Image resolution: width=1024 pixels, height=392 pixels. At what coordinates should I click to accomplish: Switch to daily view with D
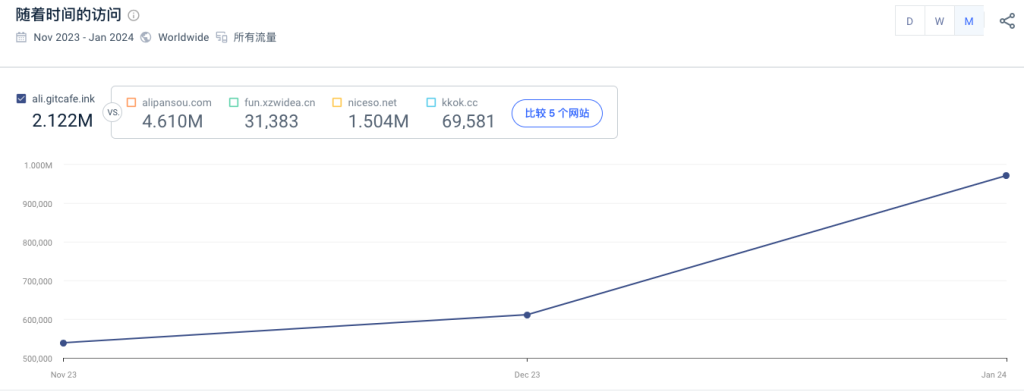(909, 21)
